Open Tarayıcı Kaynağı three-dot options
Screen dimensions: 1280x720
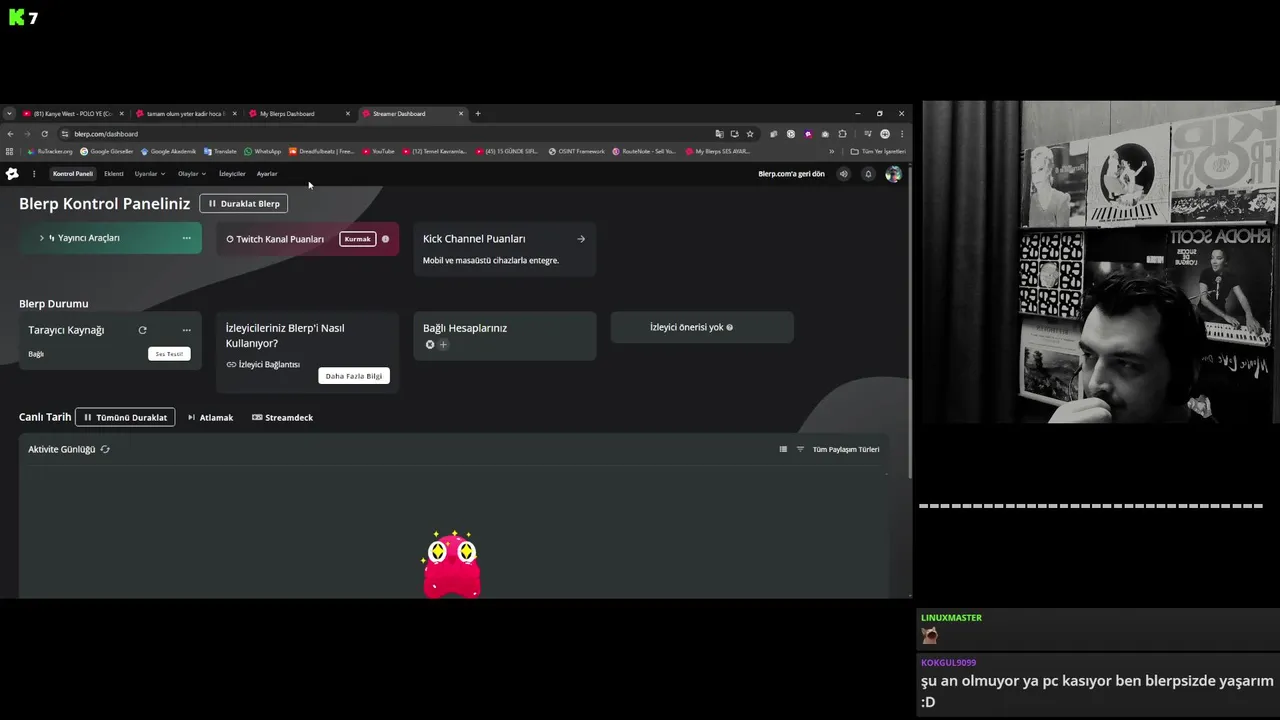coord(186,330)
